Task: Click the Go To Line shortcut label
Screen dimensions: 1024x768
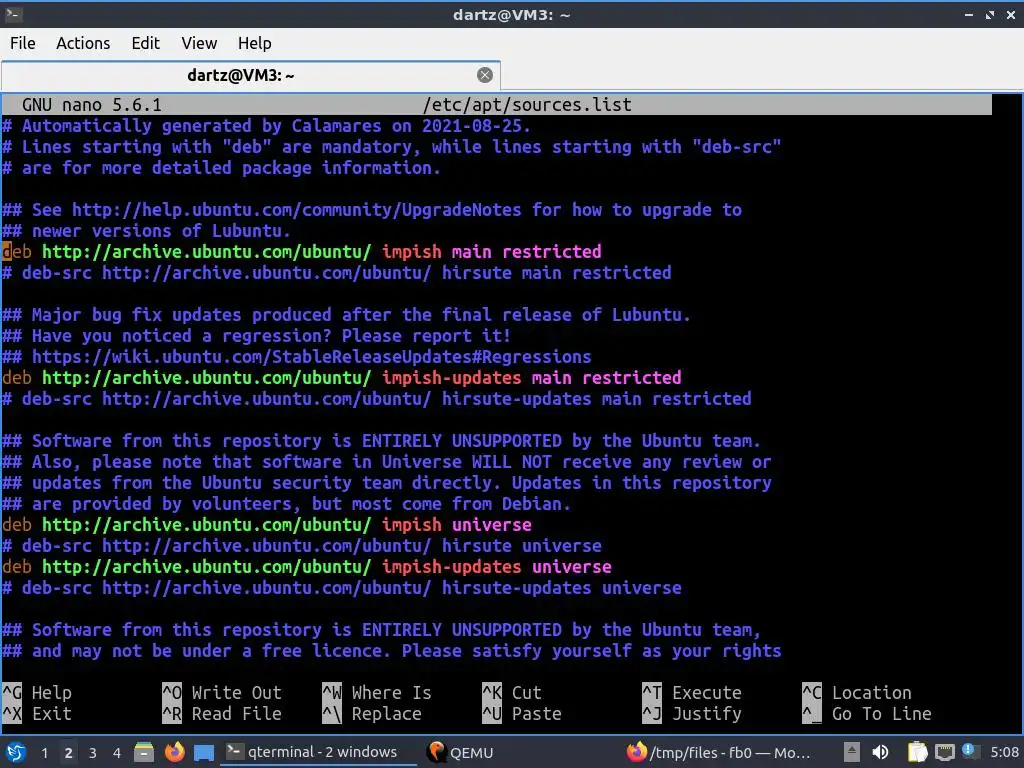Action: pyautogui.click(x=867, y=714)
